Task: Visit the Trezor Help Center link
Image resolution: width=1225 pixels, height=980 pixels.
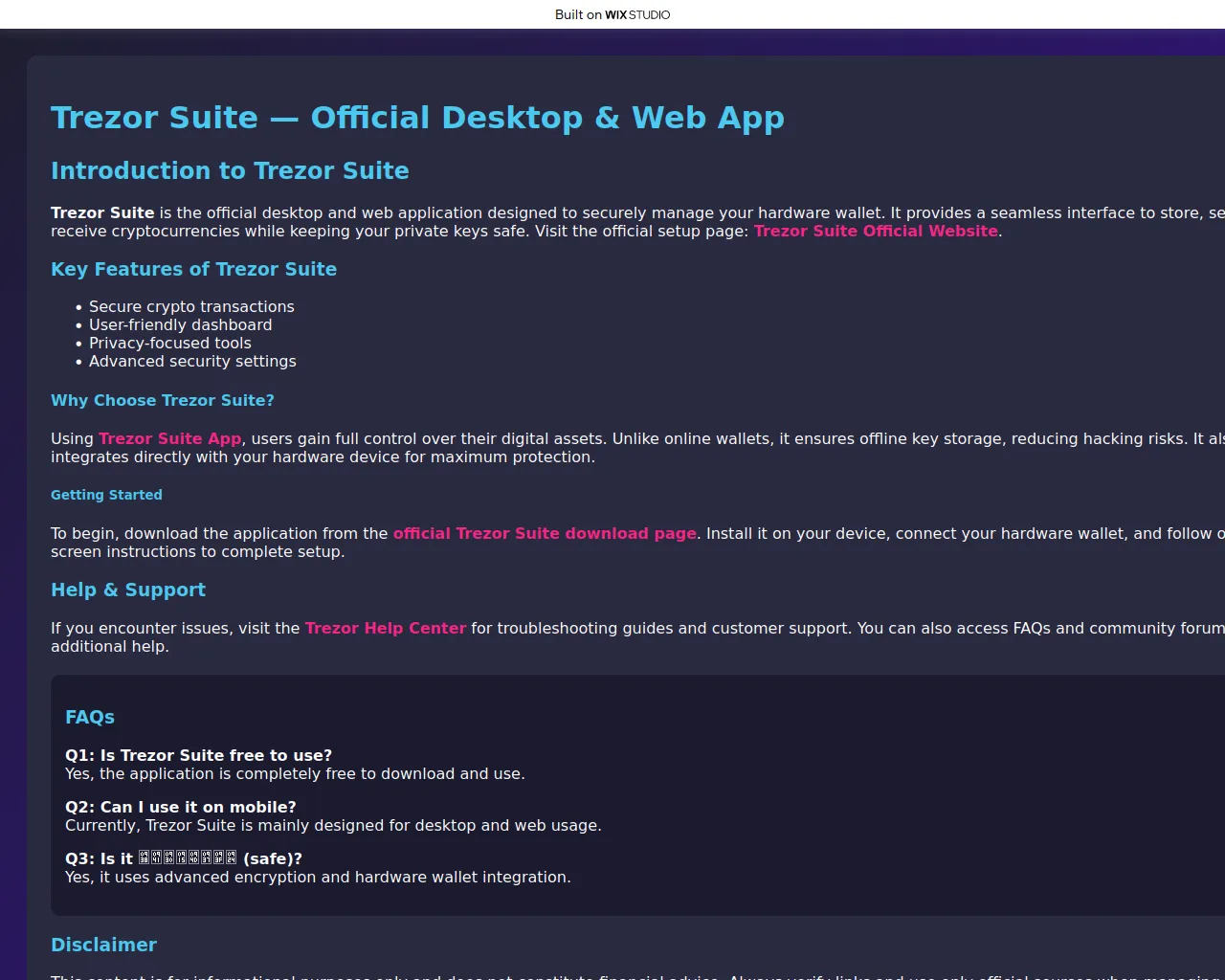Action: (x=386, y=628)
